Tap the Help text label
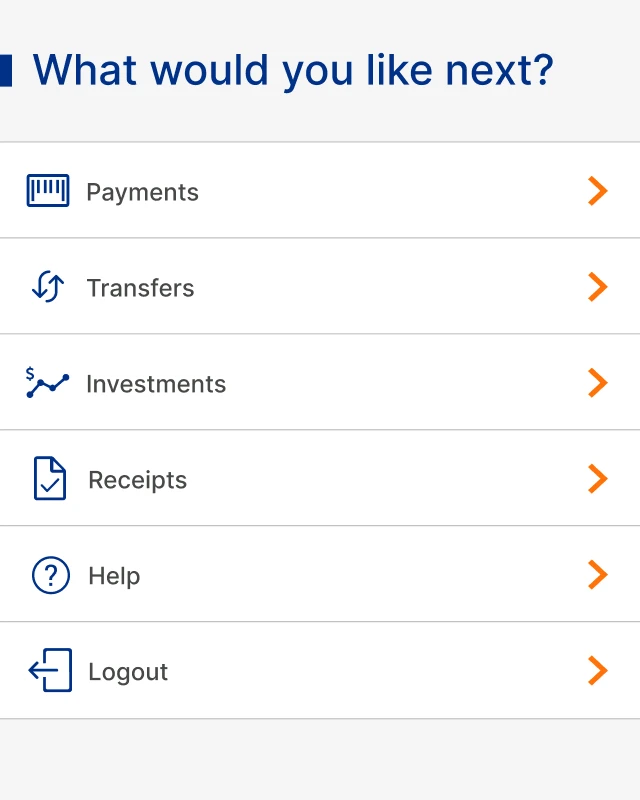Image resolution: width=640 pixels, height=800 pixels. pos(114,576)
